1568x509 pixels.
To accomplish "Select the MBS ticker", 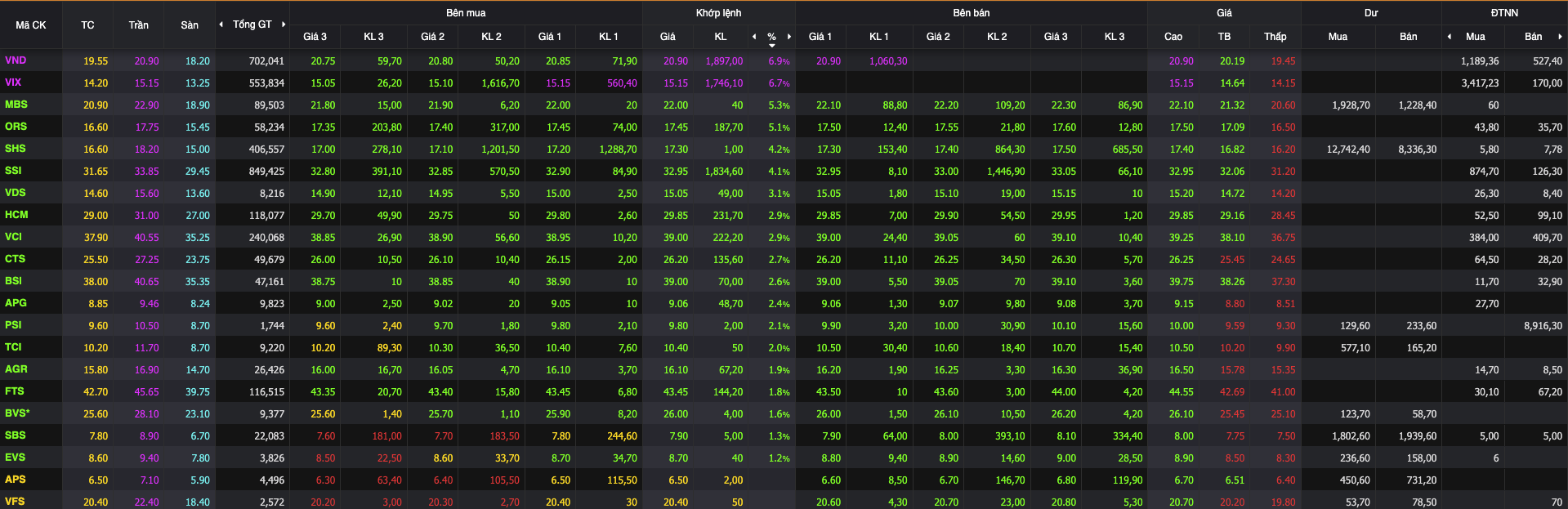I will [x=16, y=105].
